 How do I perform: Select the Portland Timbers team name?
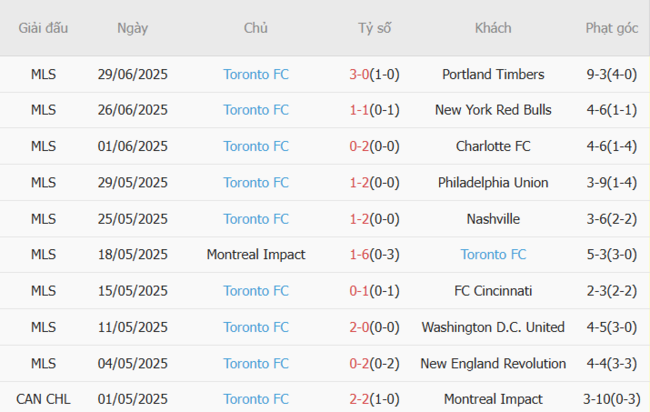point(493,74)
